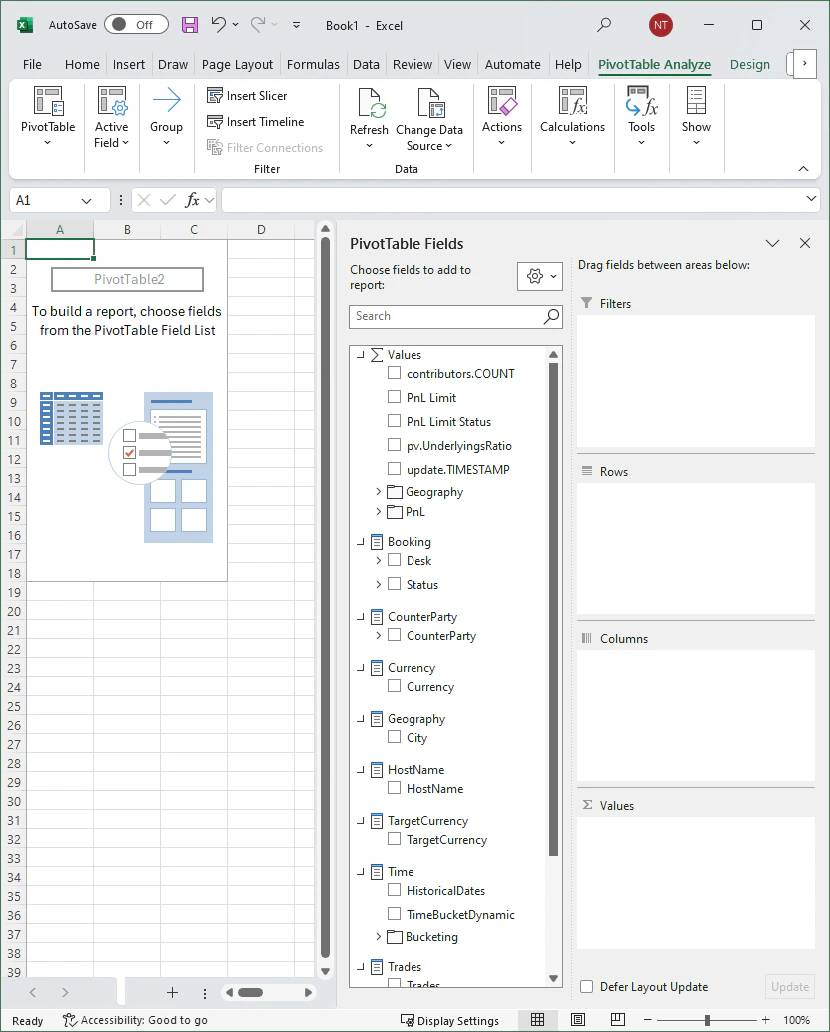Screen dimensions: 830x1032
Task: Open Display Settings in status bar
Action: [450, 1020]
